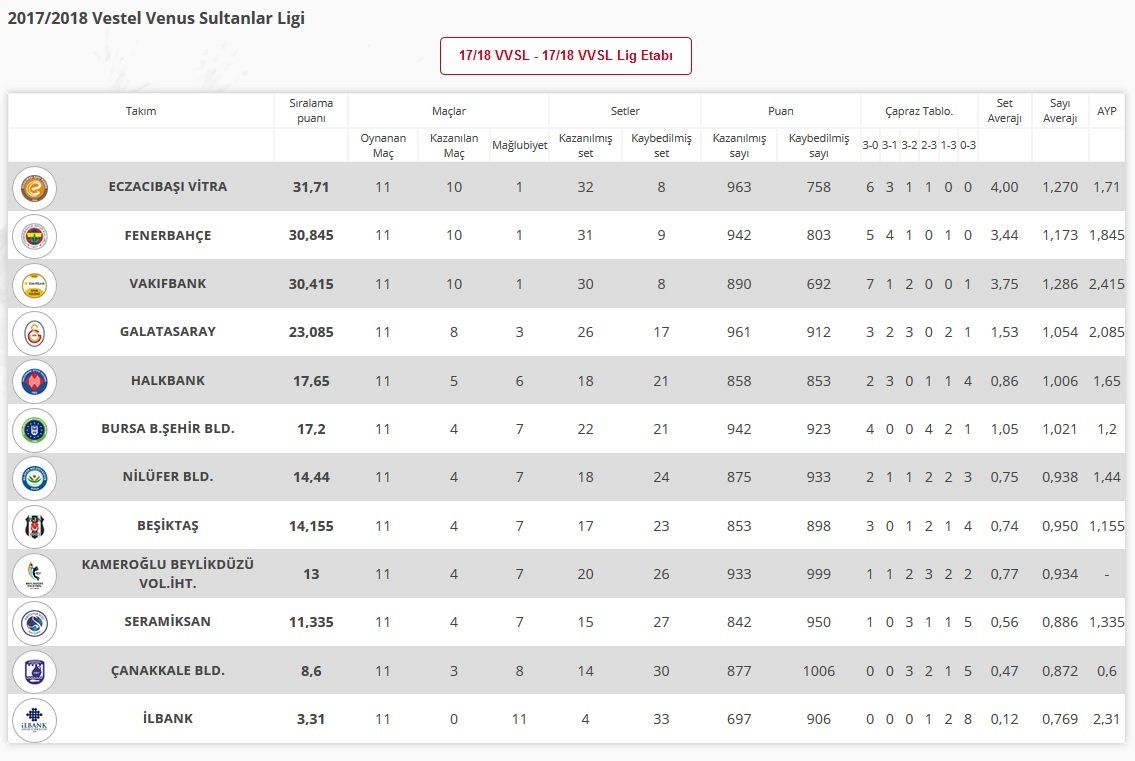Screen dimensions: 1135x761
Task: Click the Seramiksan team logo
Action: pos(34,623)
